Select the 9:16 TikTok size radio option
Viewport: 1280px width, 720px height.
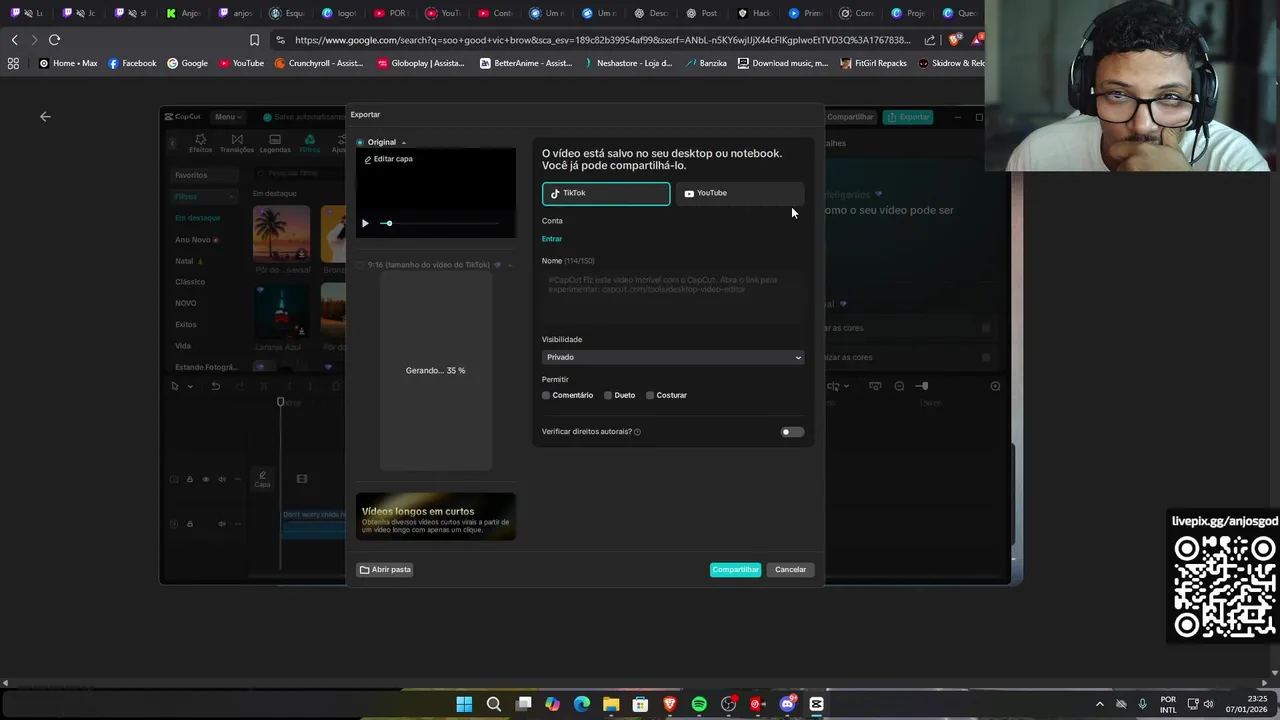pos(360,265)
